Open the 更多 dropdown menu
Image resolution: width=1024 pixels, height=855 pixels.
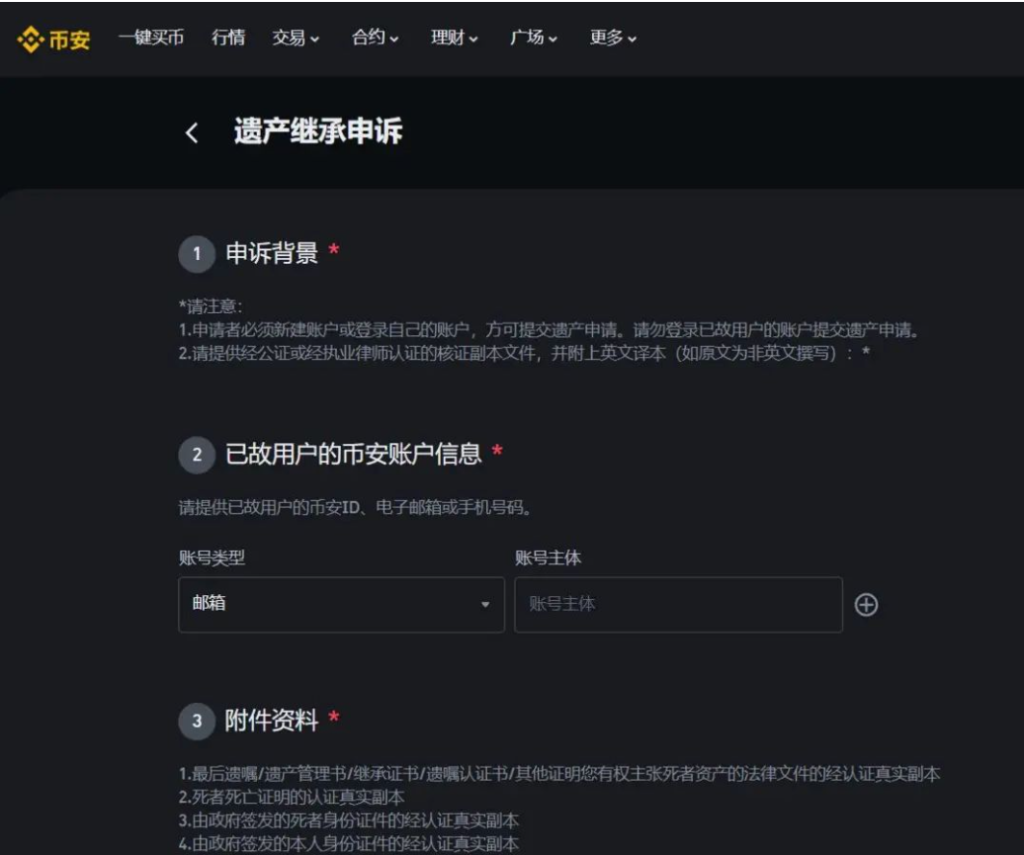pos(612,38)
